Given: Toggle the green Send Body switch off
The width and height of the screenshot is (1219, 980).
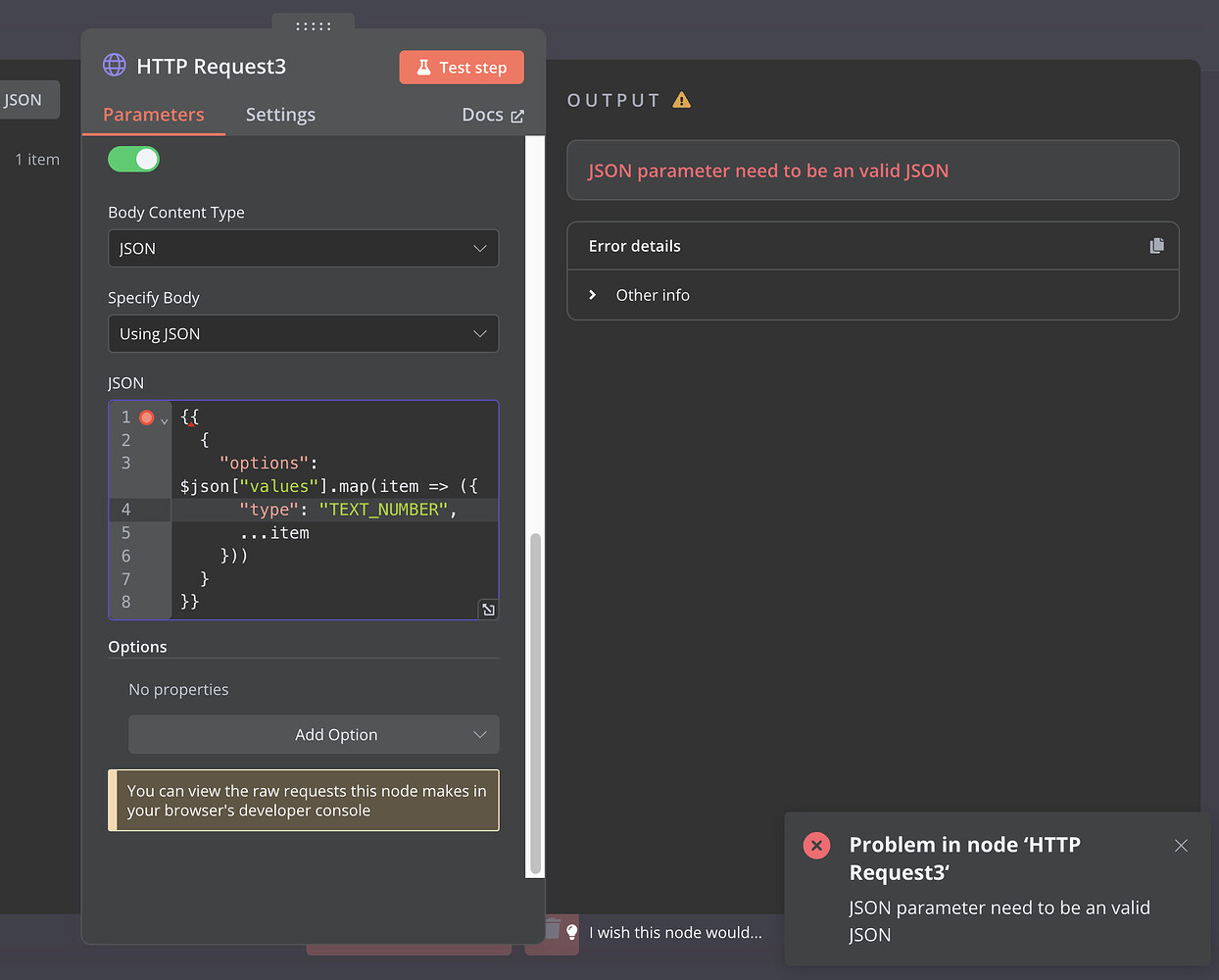Looking at the screenshot, I should 133,159.
